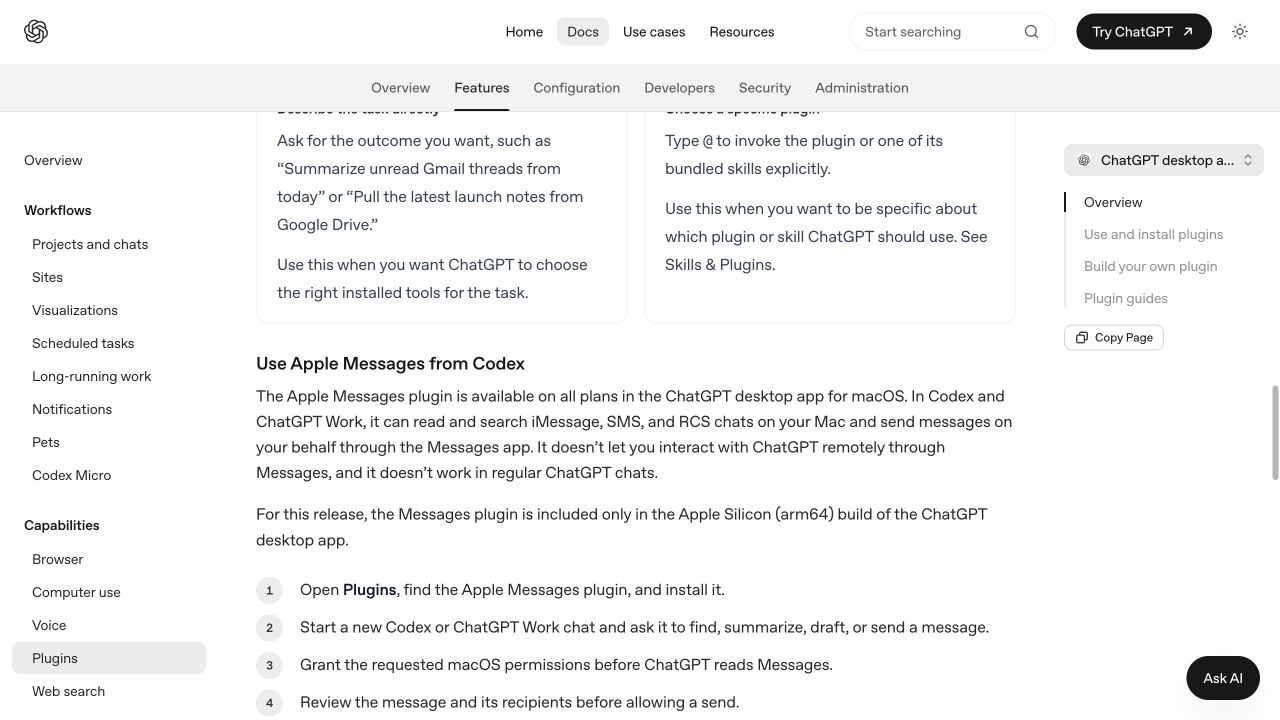Image resolution: width=1280 pixels, height=720 pixels.
Task: Open the Resources menu item
Action: [742, 32]
